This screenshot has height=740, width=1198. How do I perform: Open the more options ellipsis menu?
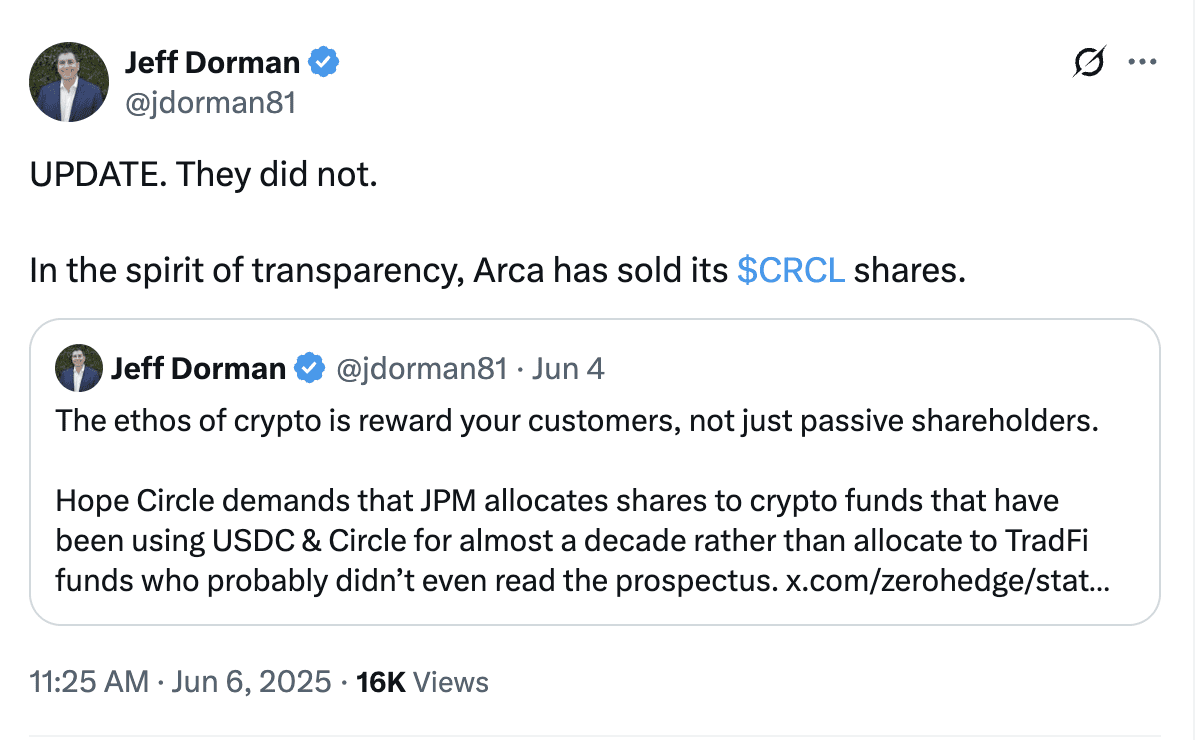(1141, 62)
